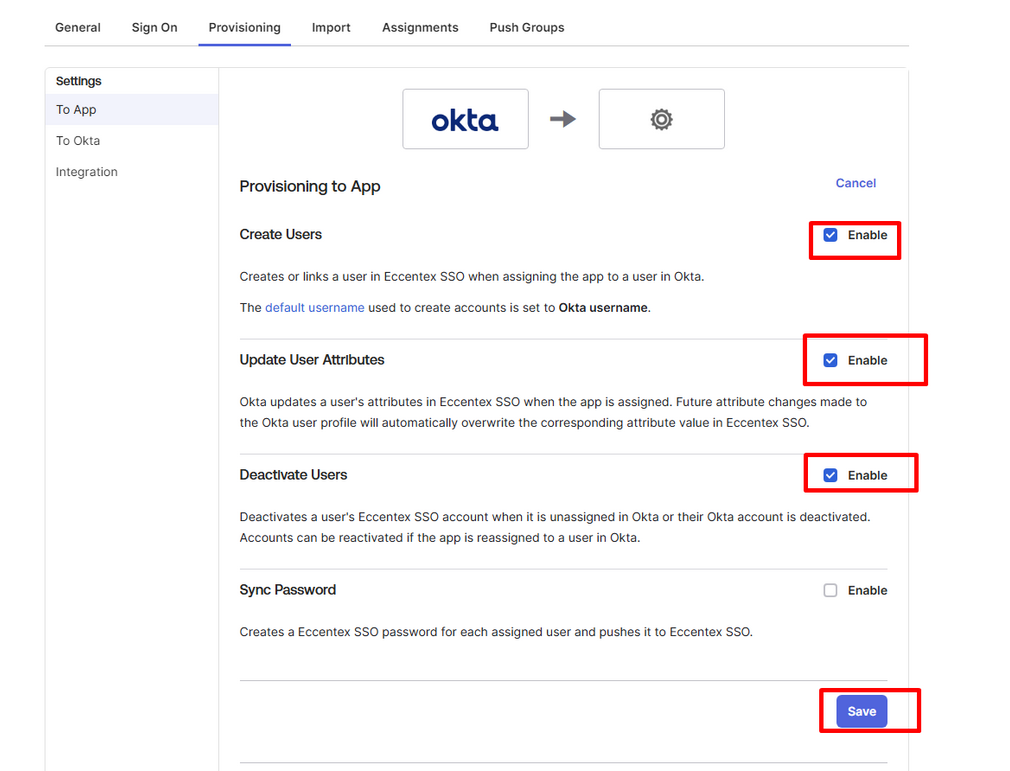Click the bold Okta username text

coord(603,308)
